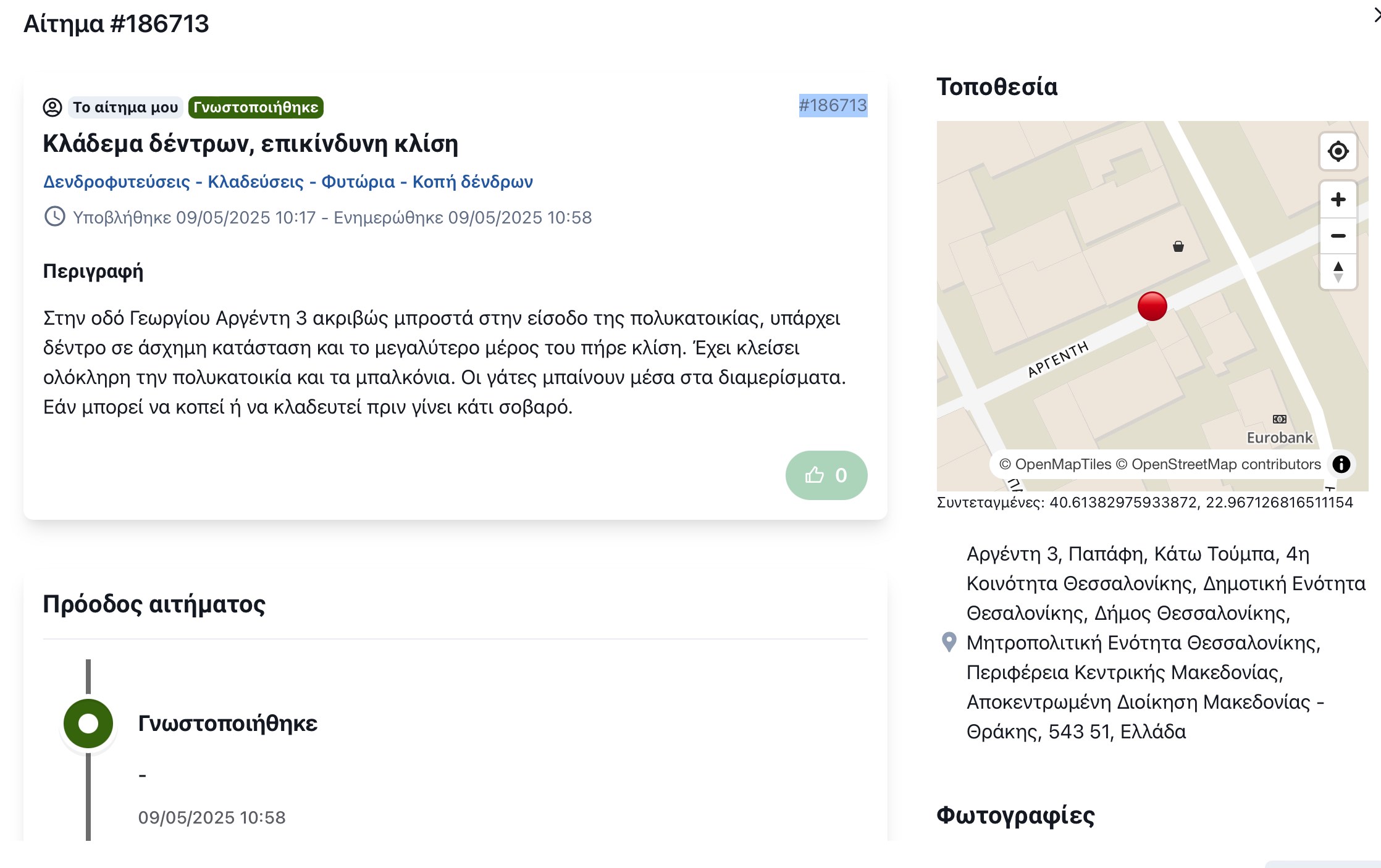
Task: Open map attribution info icon
Action: pyautogui.click(x=1341, y=464)
